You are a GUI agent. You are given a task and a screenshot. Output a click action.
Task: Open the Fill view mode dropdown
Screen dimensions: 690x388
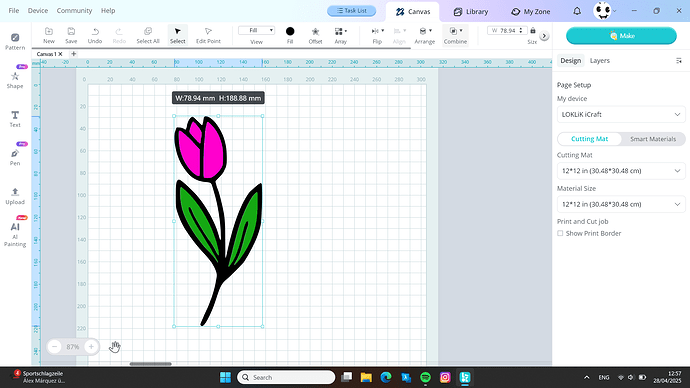[x=257, y=30]
